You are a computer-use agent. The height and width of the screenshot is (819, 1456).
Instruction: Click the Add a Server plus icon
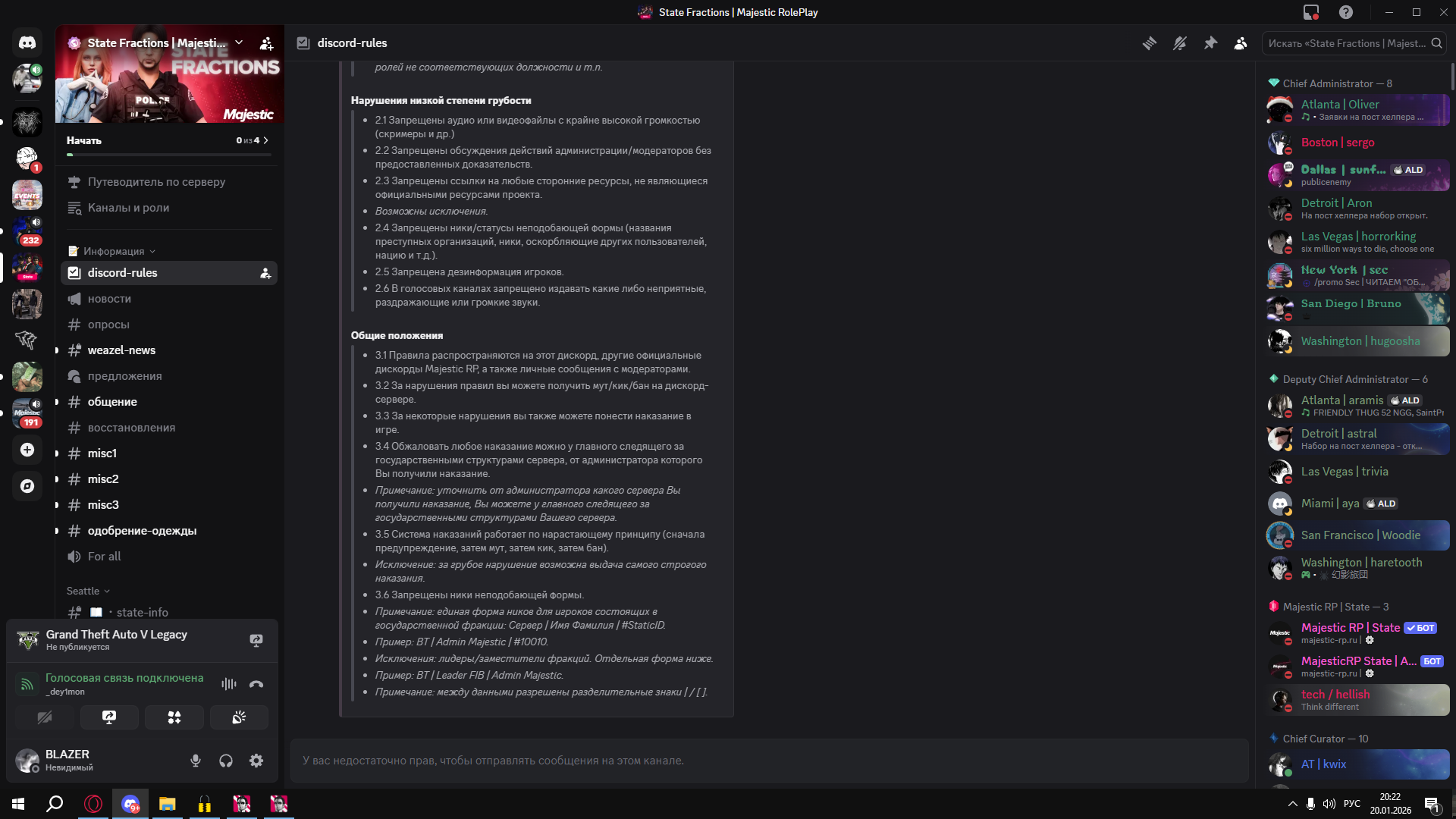coord(27,450)
